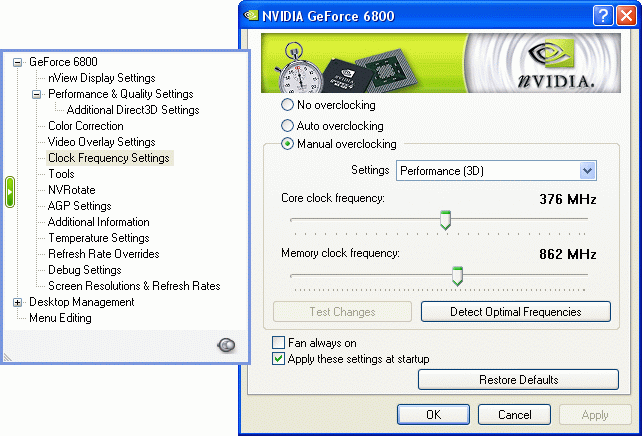642x436 pixels.
Task: Open Temperature Settings in the tree
Action: point(98,238)
